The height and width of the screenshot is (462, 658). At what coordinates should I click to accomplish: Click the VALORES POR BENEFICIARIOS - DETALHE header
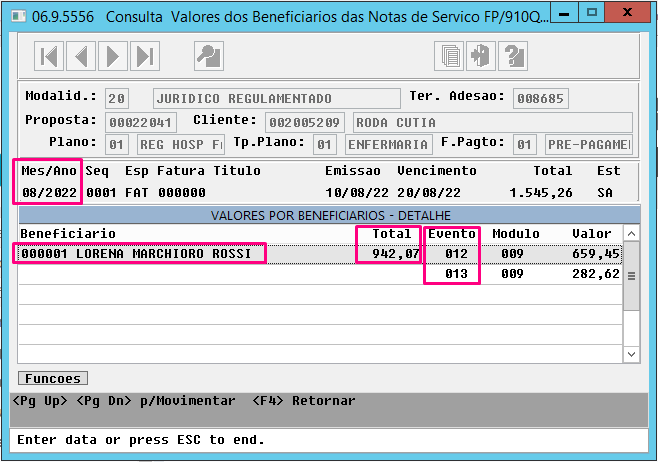point(331,215)
